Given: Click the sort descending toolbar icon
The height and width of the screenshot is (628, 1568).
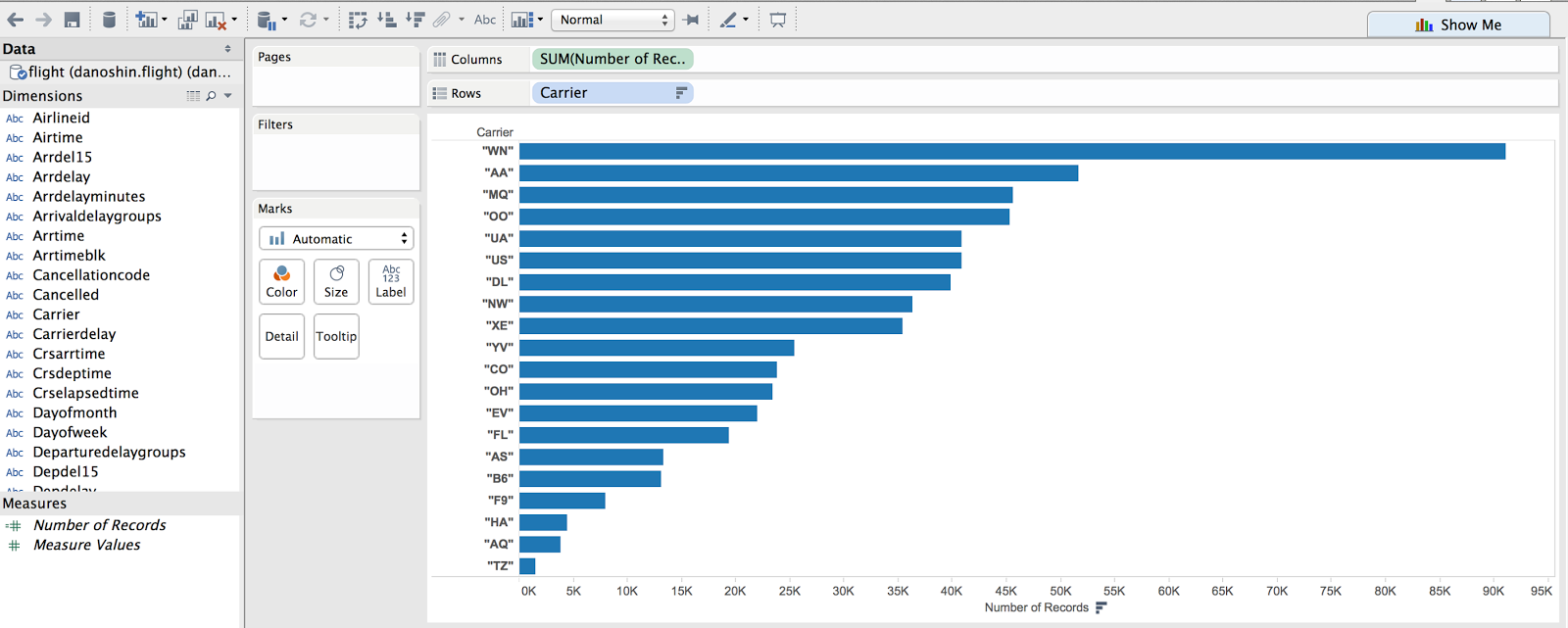Looking at the screenshot, I should (x=416, y=20).
